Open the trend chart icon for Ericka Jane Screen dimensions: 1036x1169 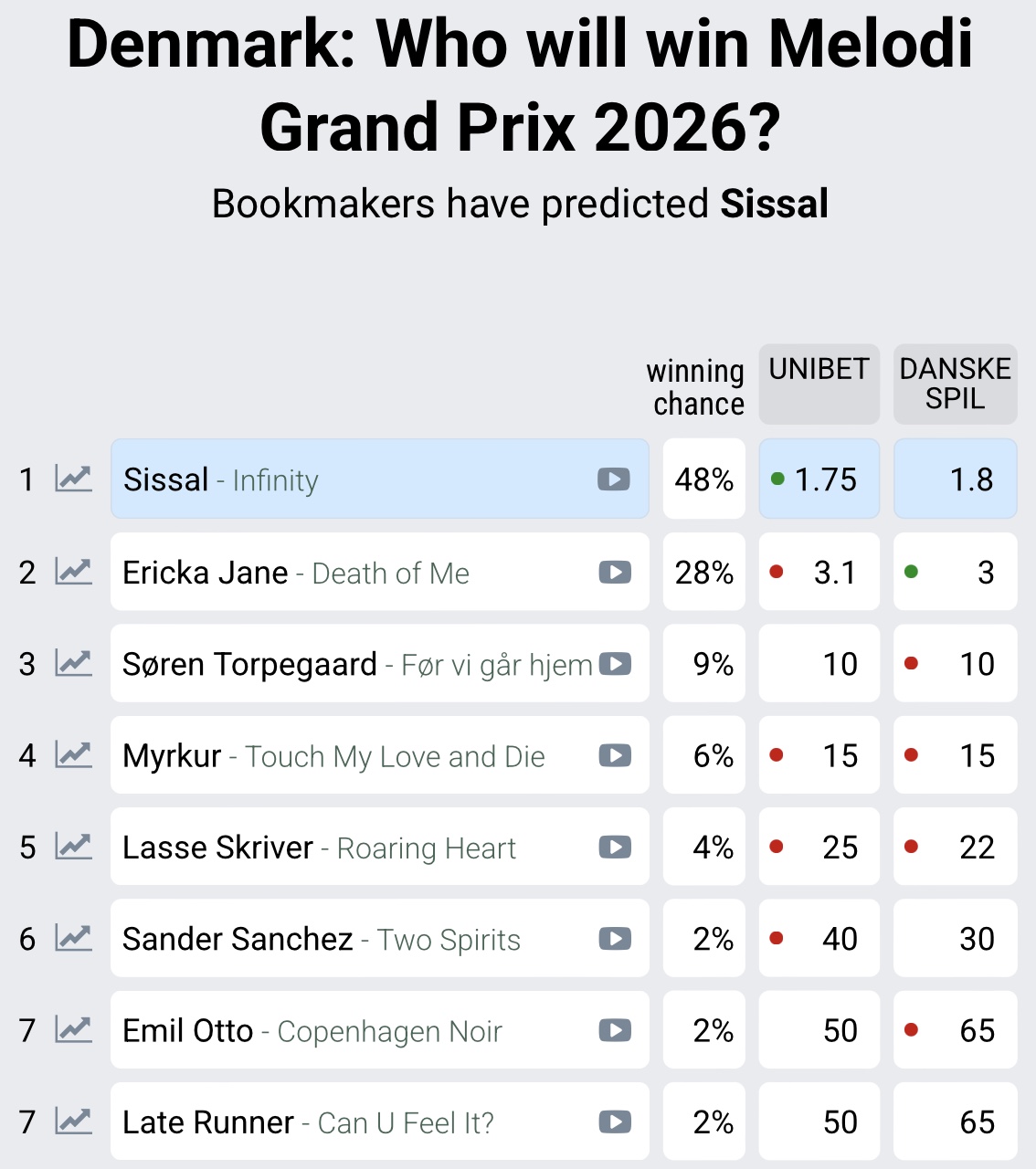(73, 572)
